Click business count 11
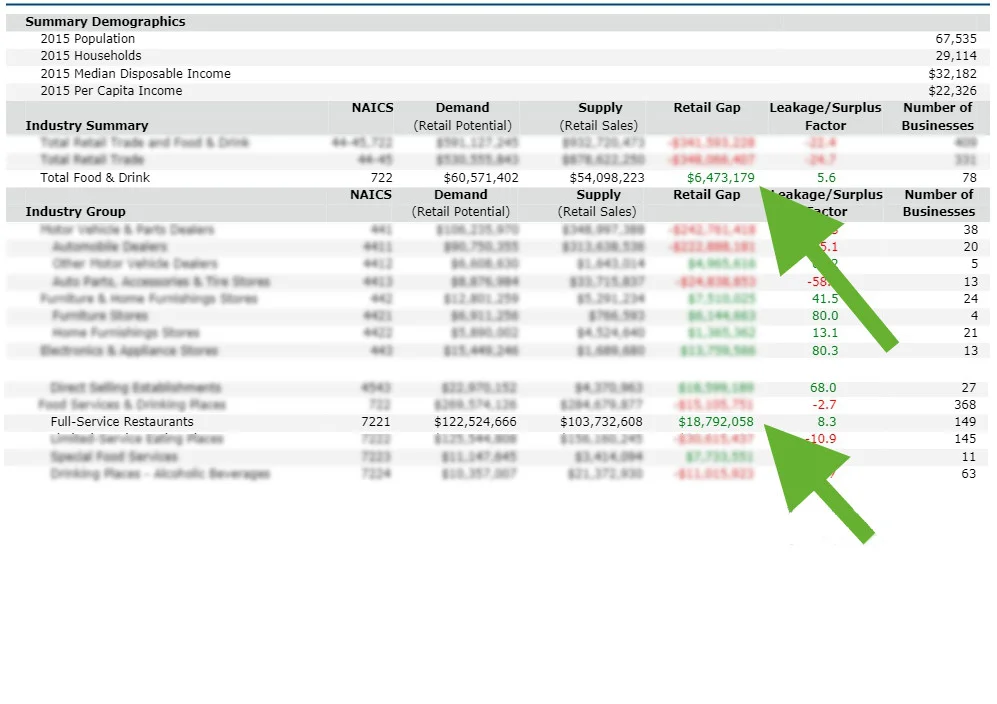Viewport: 997px width, 704px height. (968, 457)
